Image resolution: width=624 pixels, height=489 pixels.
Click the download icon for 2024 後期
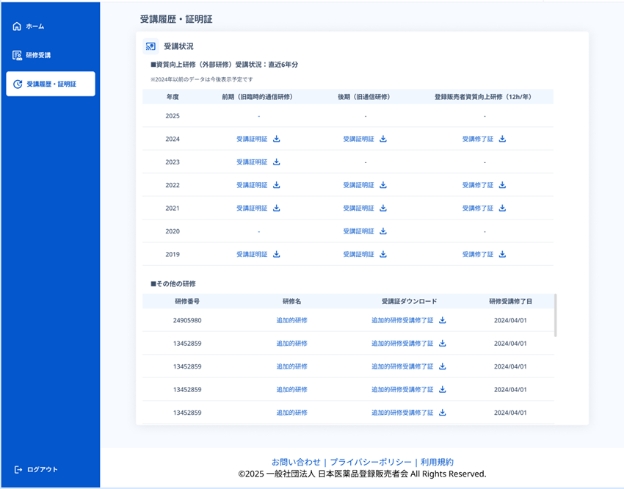(x=383, y=139)
